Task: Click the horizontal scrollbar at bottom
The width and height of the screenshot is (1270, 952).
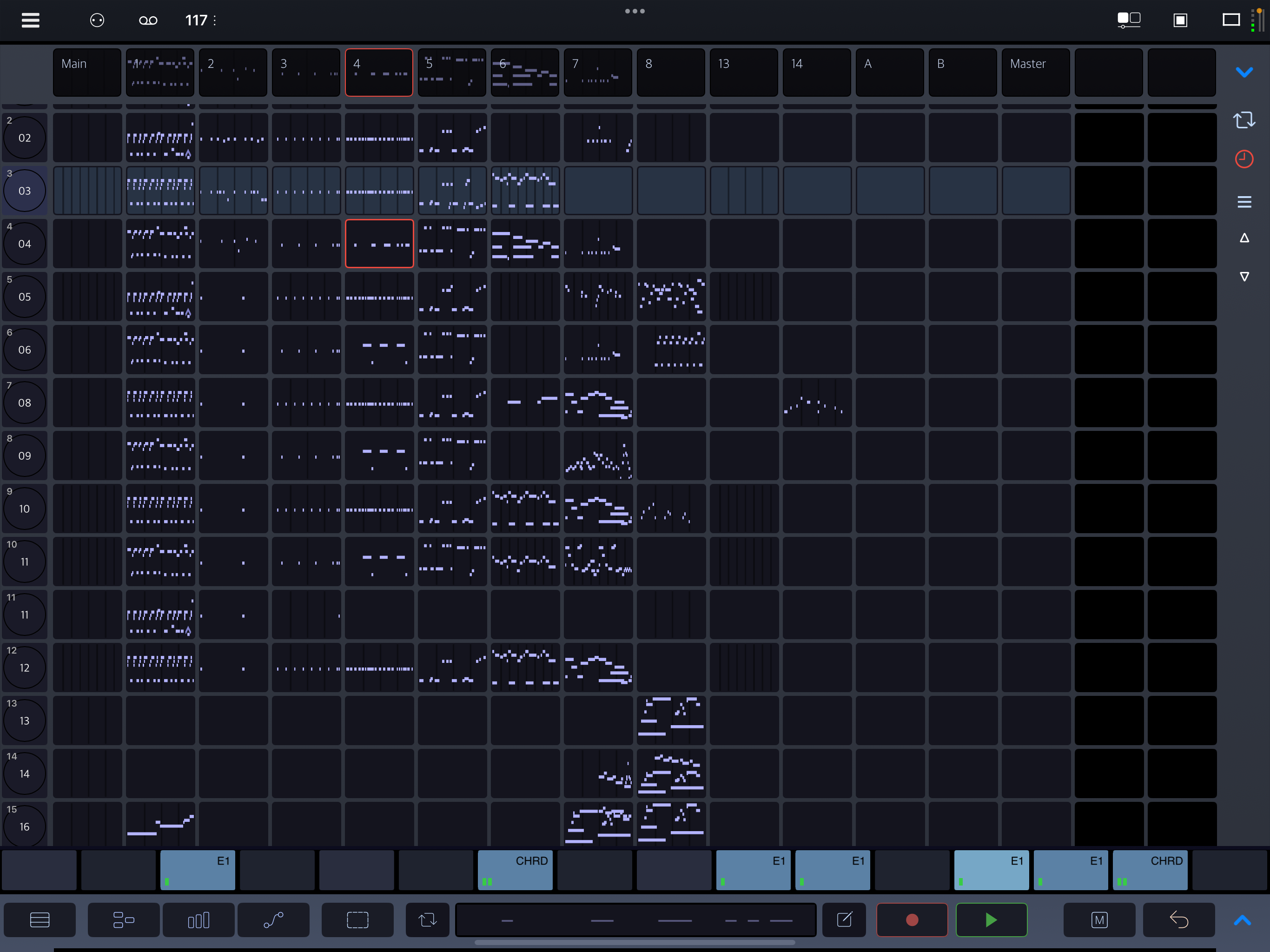Action: pos(635,942)
